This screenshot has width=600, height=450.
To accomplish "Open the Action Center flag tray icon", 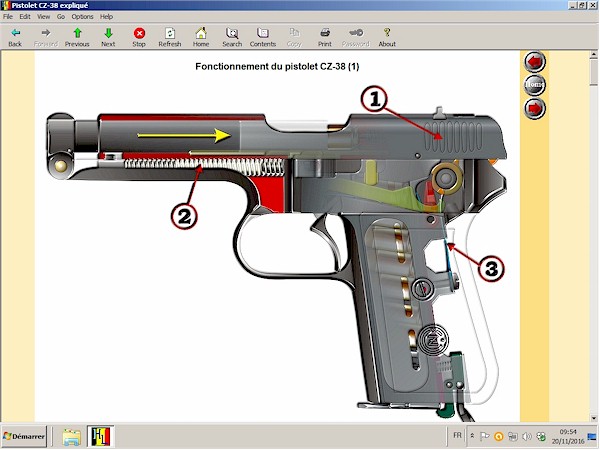I will pyautogui.click(x=484, y=436).
